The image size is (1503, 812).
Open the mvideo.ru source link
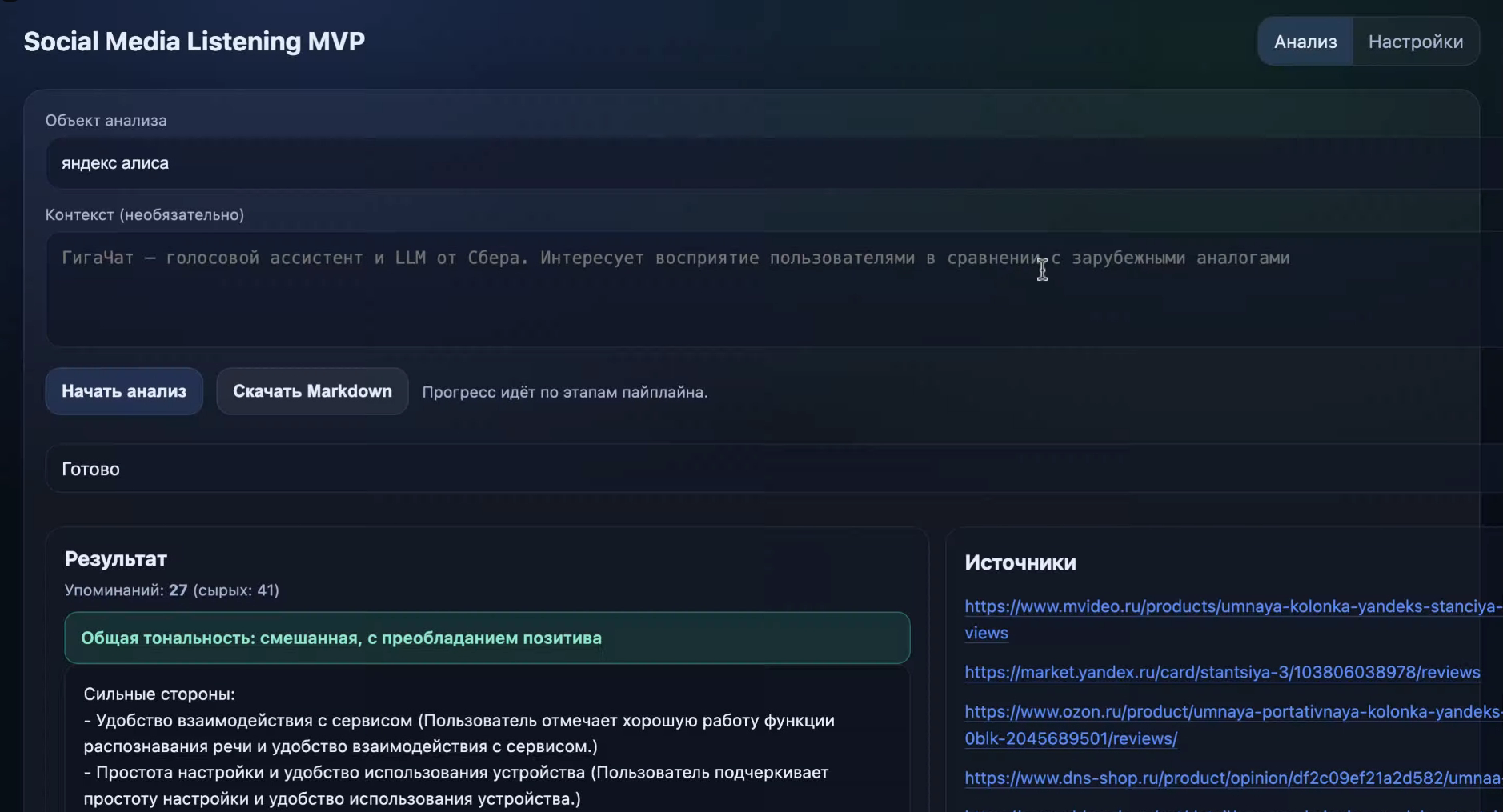1233,619
